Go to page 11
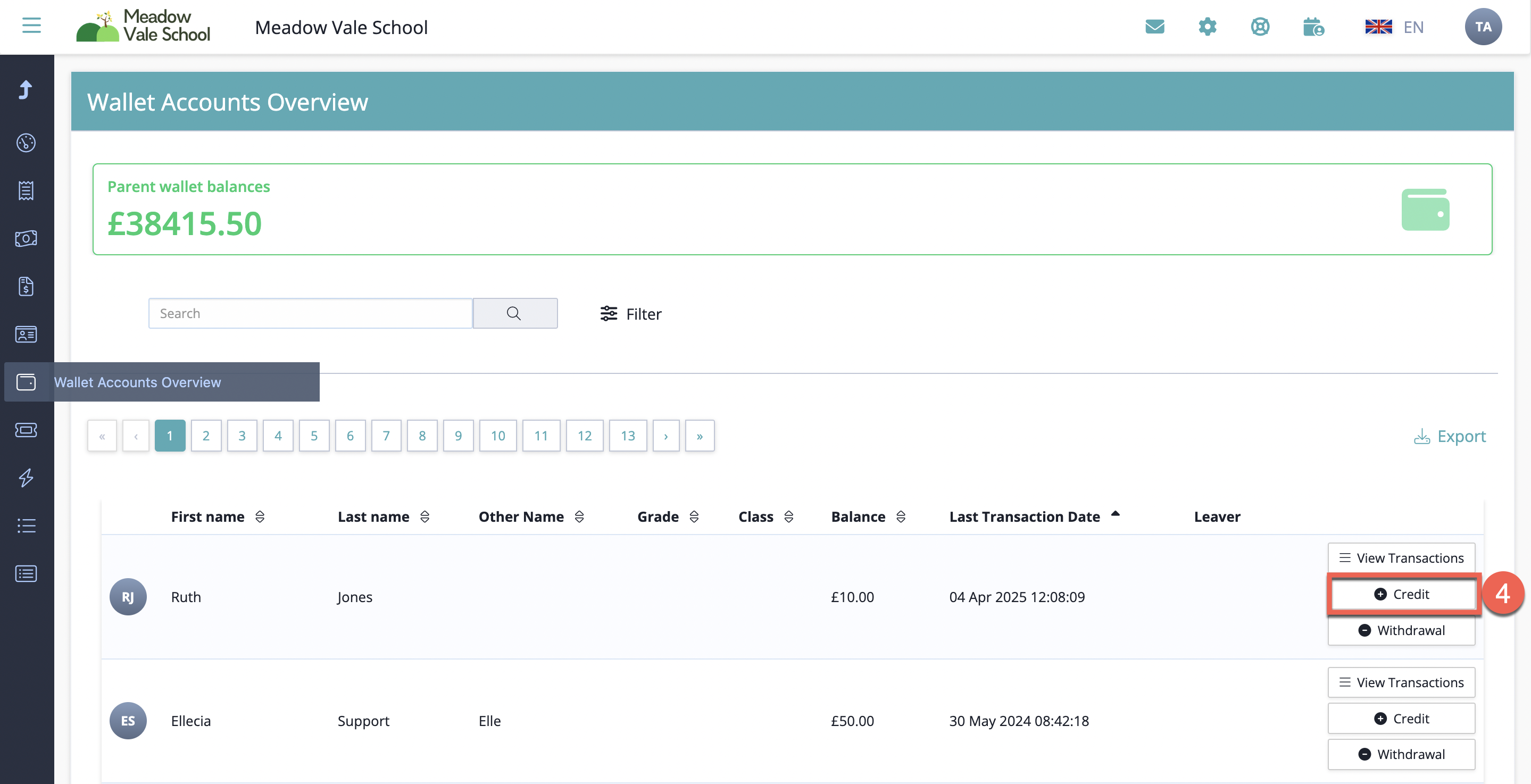The height and width of the screenshot is (784, 1531). [x=542, y=436]
